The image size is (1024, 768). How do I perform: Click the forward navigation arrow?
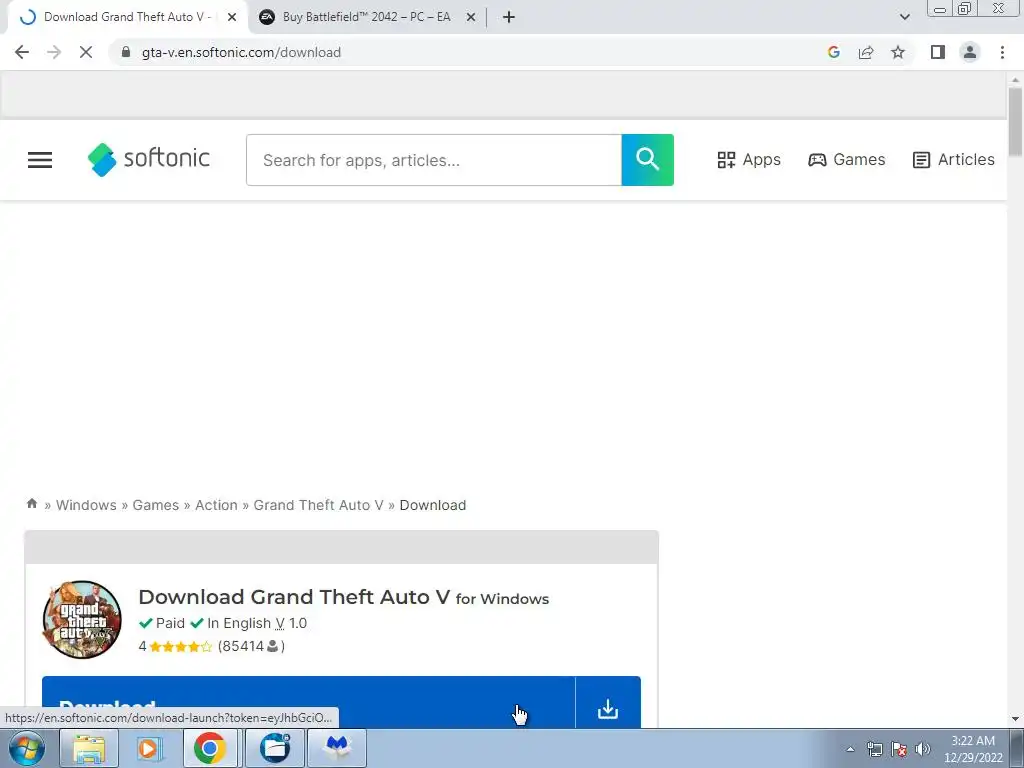tap(54, 52)
